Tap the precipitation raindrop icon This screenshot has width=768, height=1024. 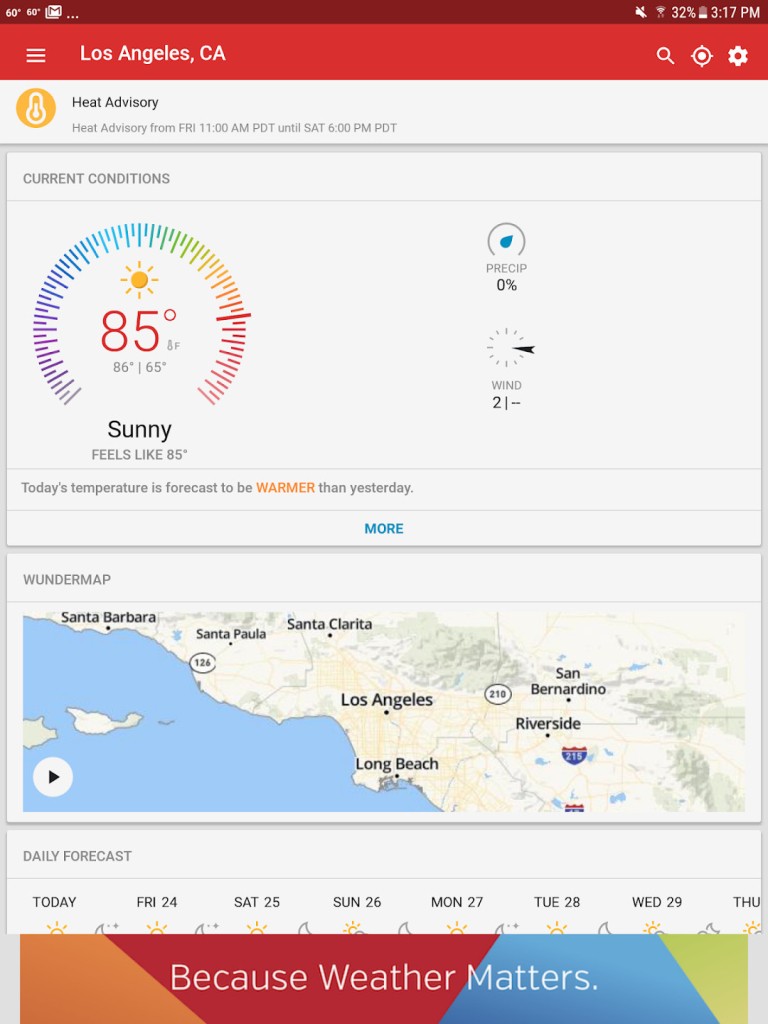coord(506,241)
